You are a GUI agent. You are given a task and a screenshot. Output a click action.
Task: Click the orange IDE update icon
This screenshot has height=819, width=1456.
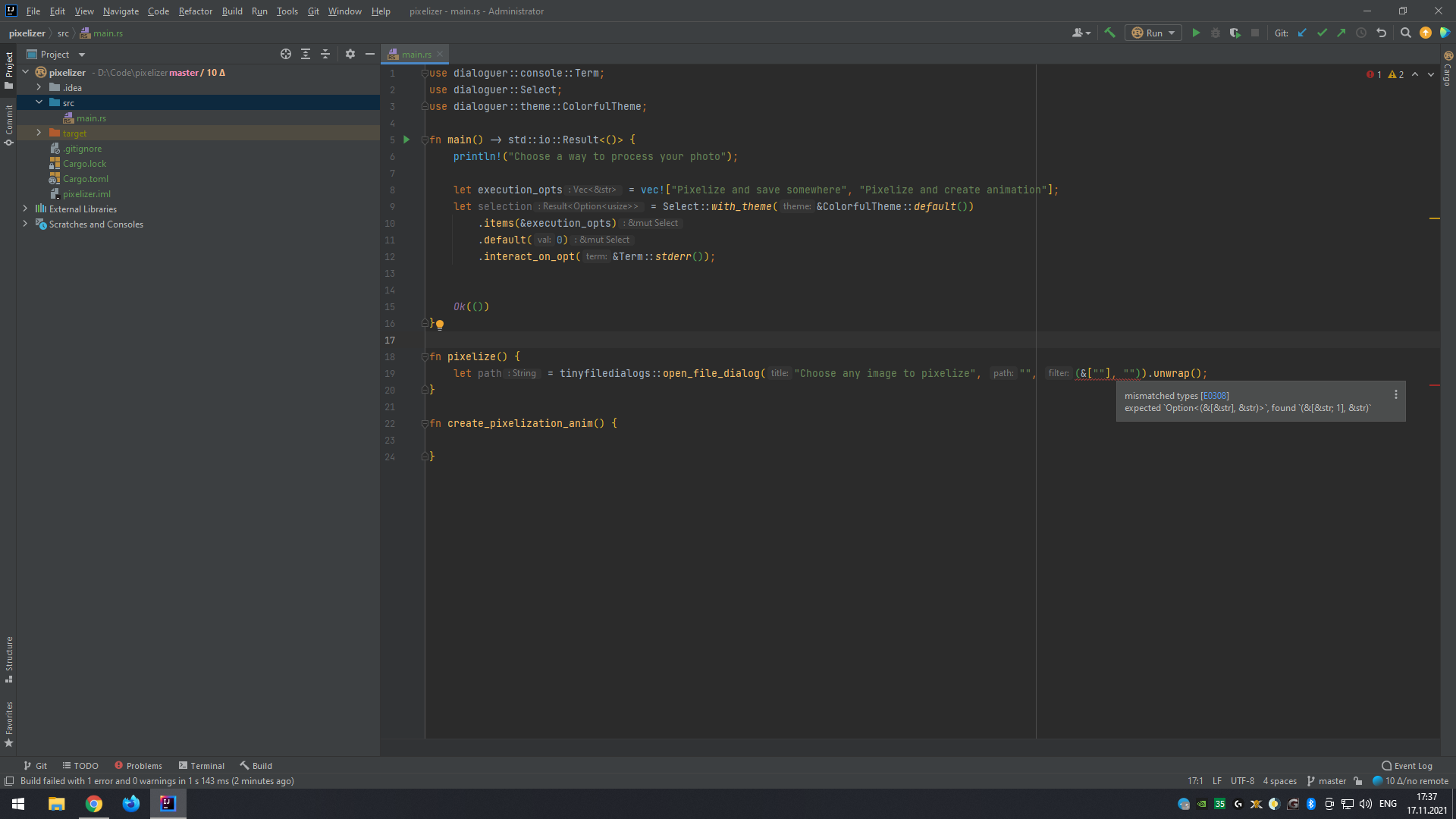click(x=1426, y=33)
